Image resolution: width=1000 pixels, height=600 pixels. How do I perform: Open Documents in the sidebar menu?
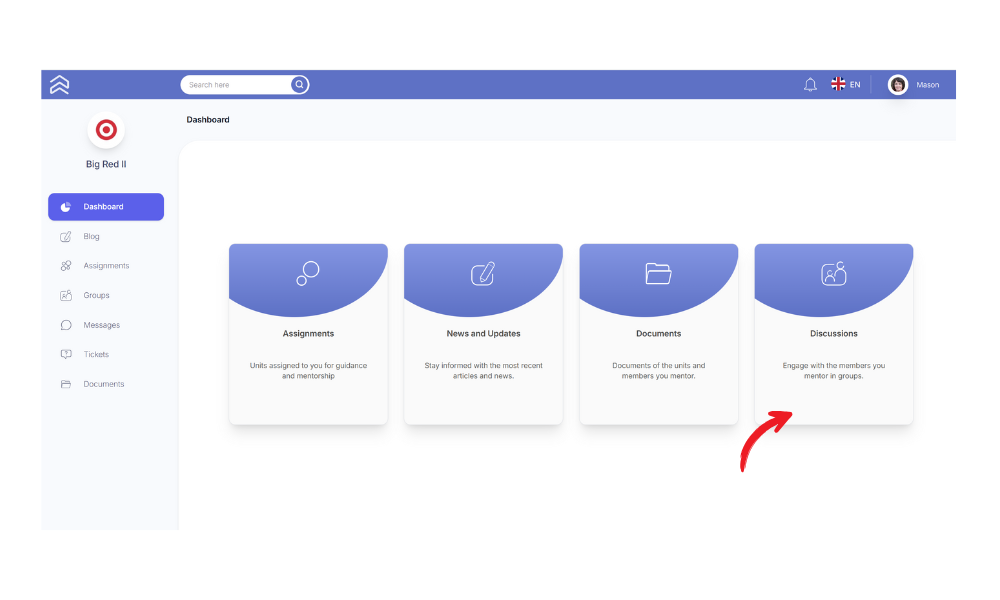click(x=106, y=384)
